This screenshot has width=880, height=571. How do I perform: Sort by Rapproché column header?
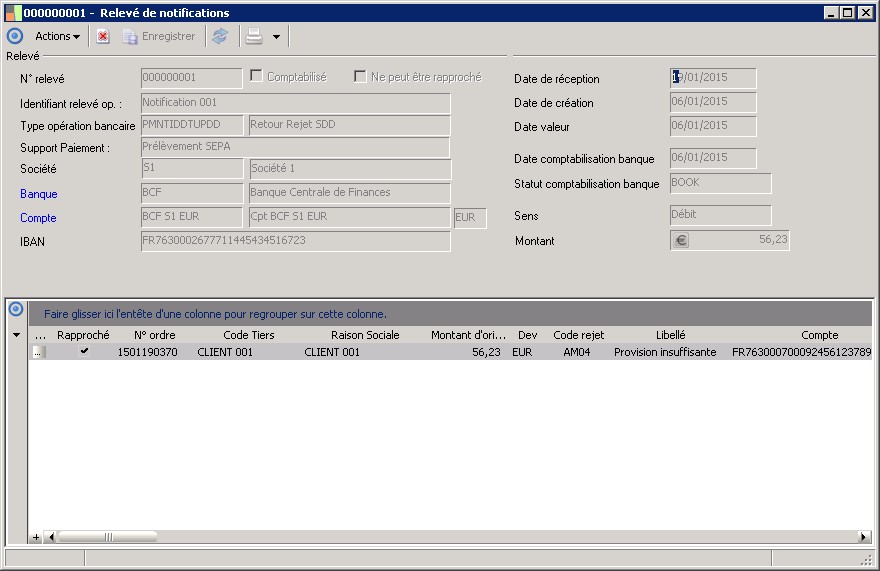pos(83,335)
